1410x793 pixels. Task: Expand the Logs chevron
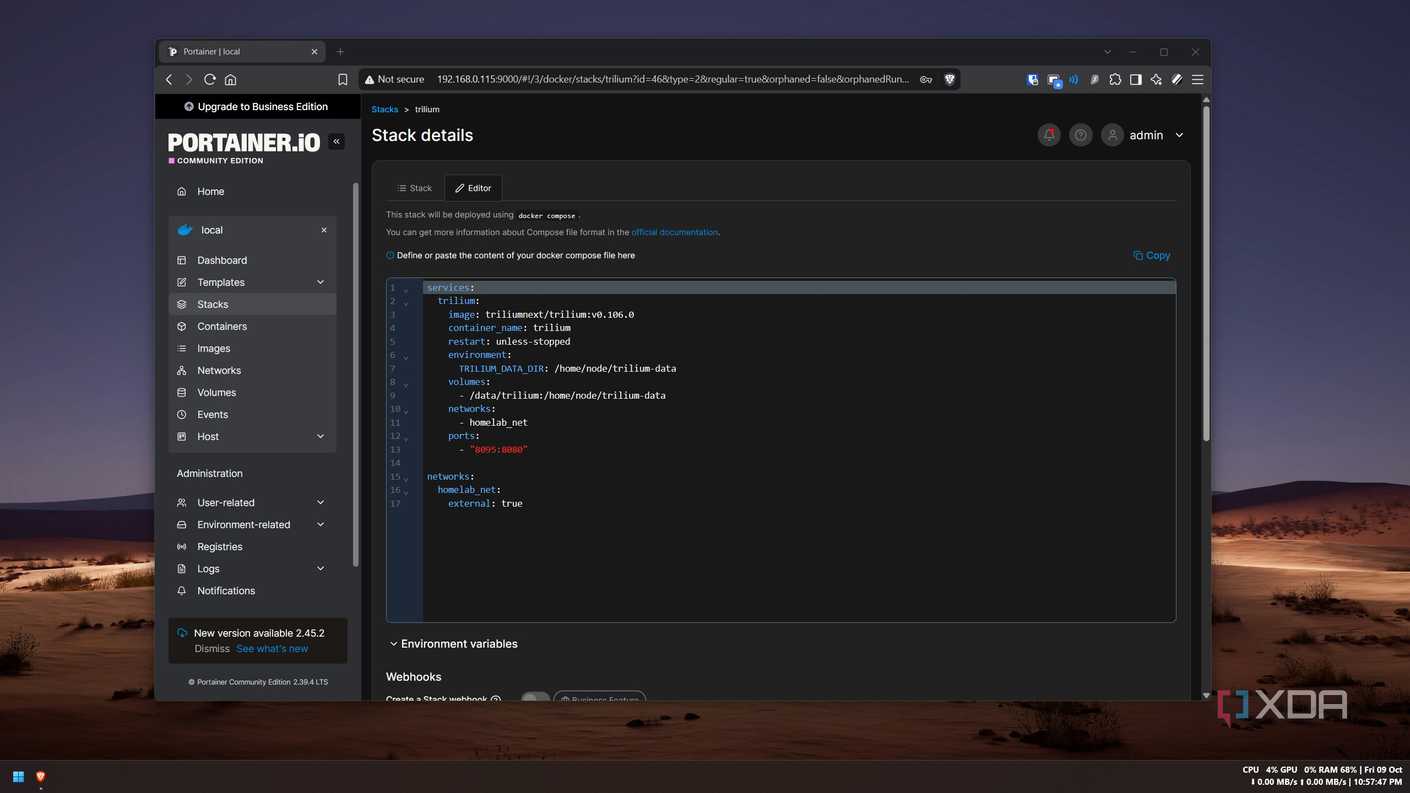(321, 568)
